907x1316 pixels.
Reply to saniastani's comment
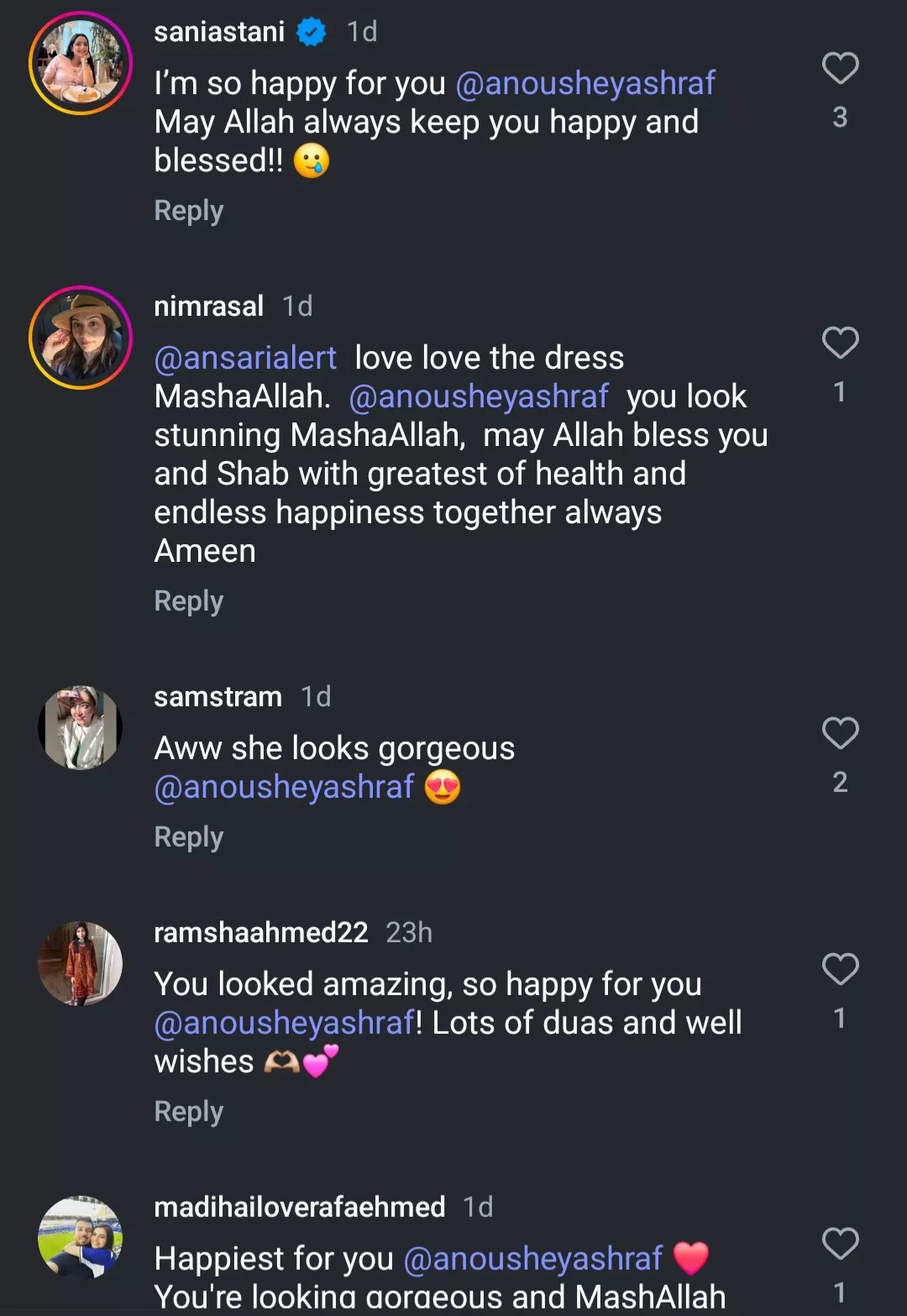(x=189, y=211)
